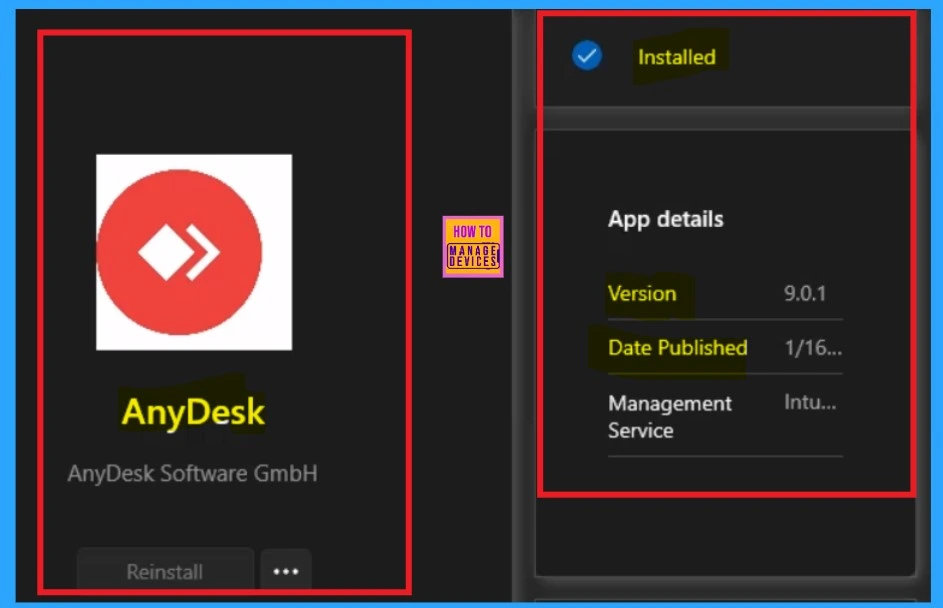This screenshot has width=943, height=608.
Task: Click the truncated Intu... service value
Action: pos(810,402)
